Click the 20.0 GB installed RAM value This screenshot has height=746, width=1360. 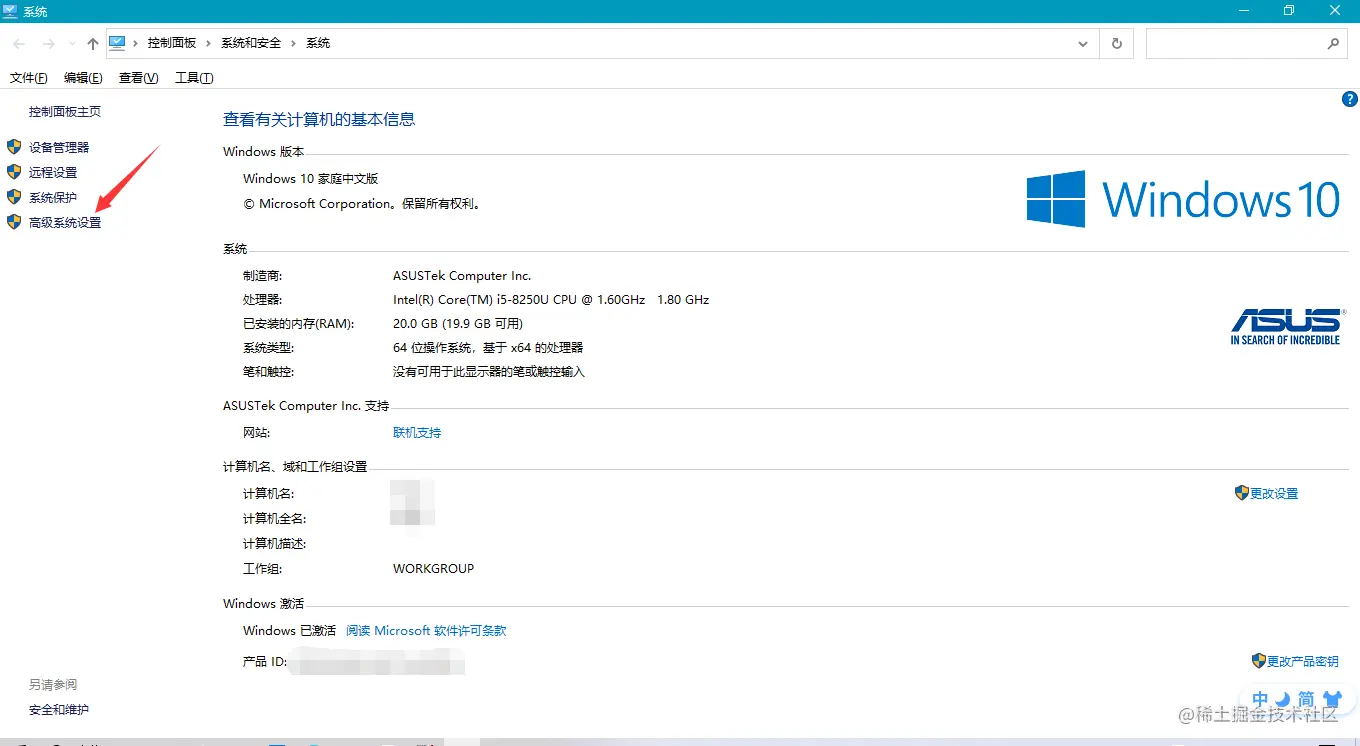click(458, 324)
